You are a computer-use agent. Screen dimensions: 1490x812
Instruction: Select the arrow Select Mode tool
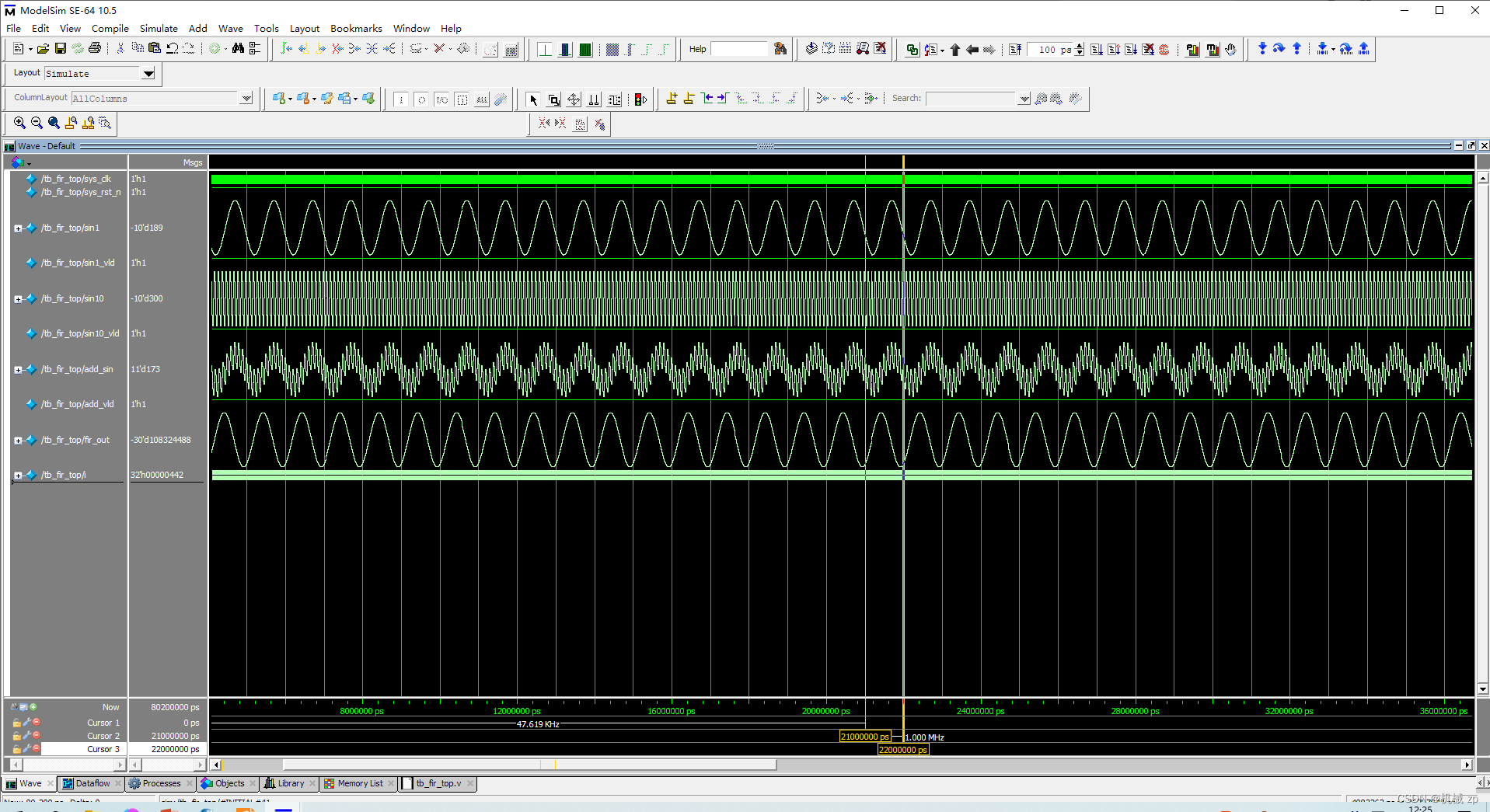click(533, 99)
